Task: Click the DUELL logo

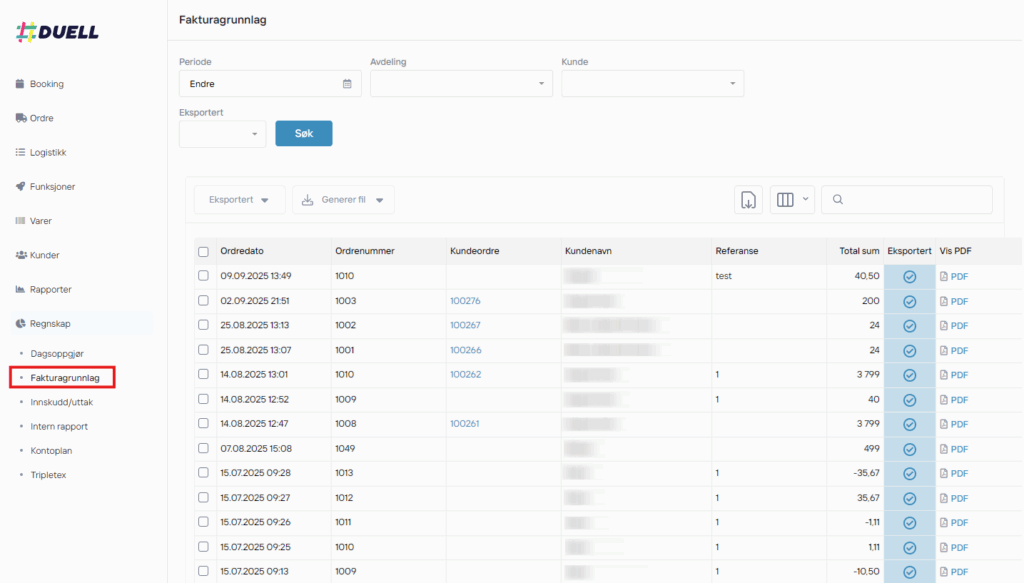Action: [x=57, y=32]
